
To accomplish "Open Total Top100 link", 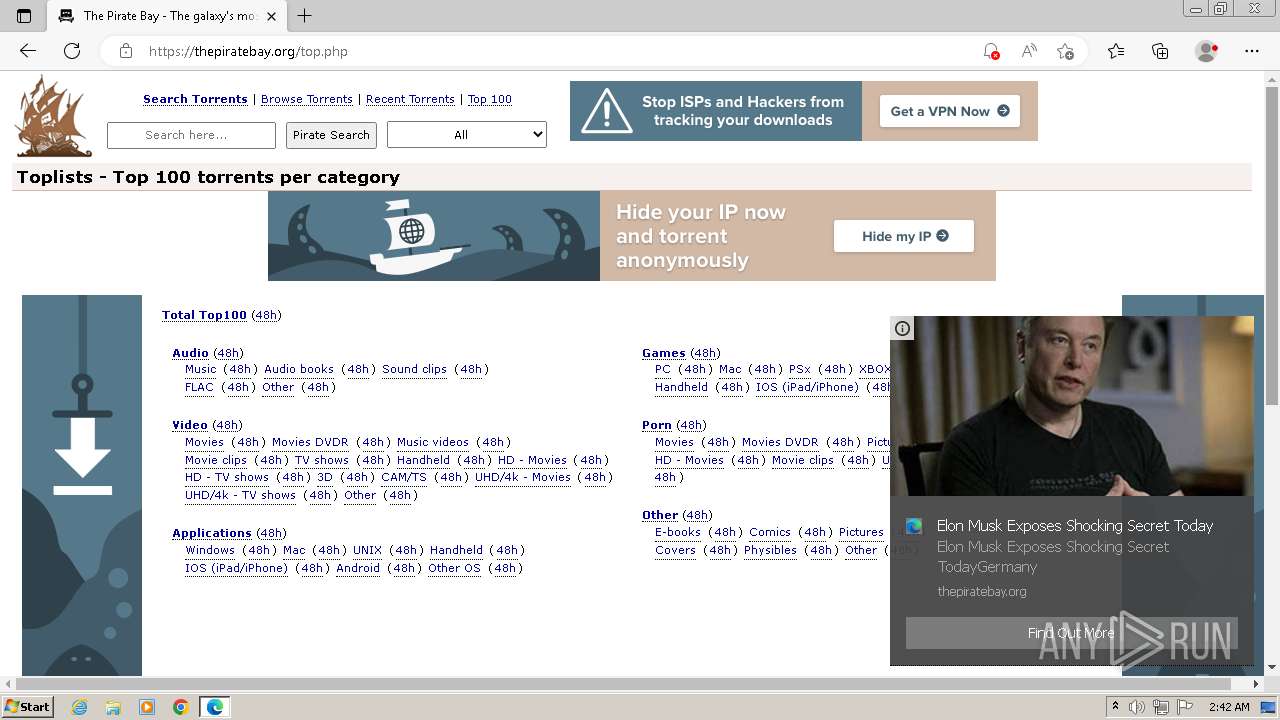I will pyautogui.click(x=204, y=315).
